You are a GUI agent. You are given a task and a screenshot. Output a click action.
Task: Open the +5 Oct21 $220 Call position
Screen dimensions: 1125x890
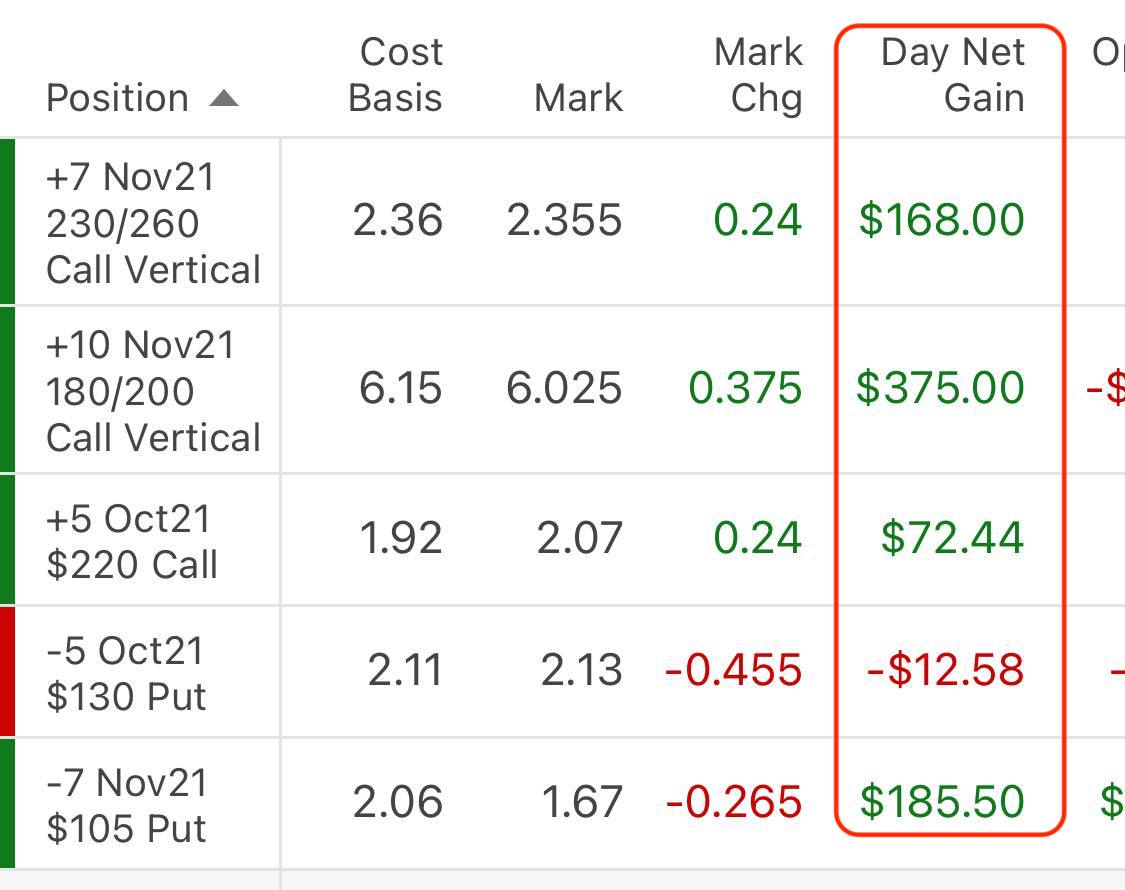131,542
